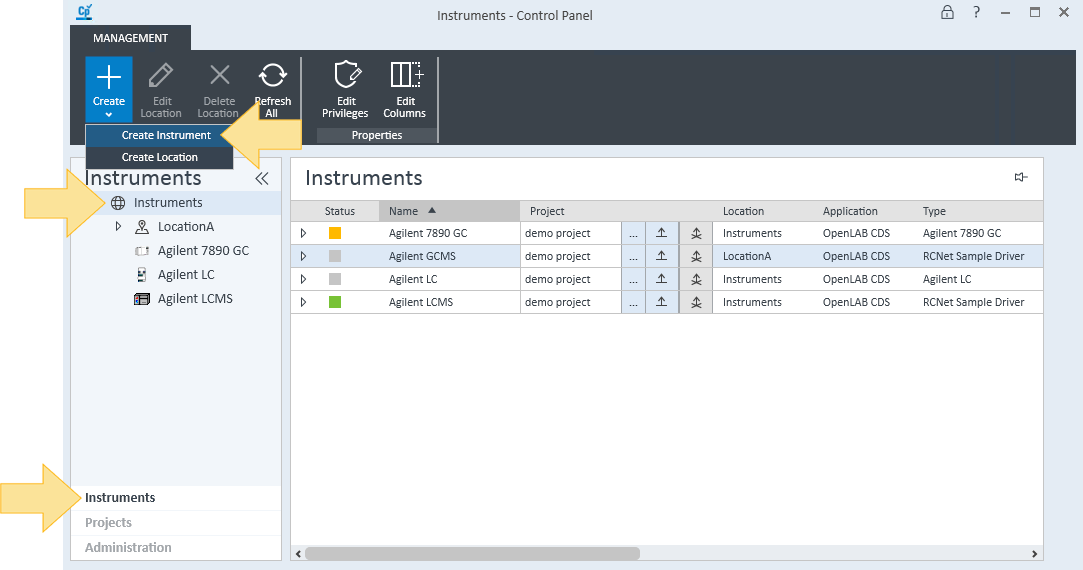Expand the Agilent LC table row

click(x=303, y=279)
